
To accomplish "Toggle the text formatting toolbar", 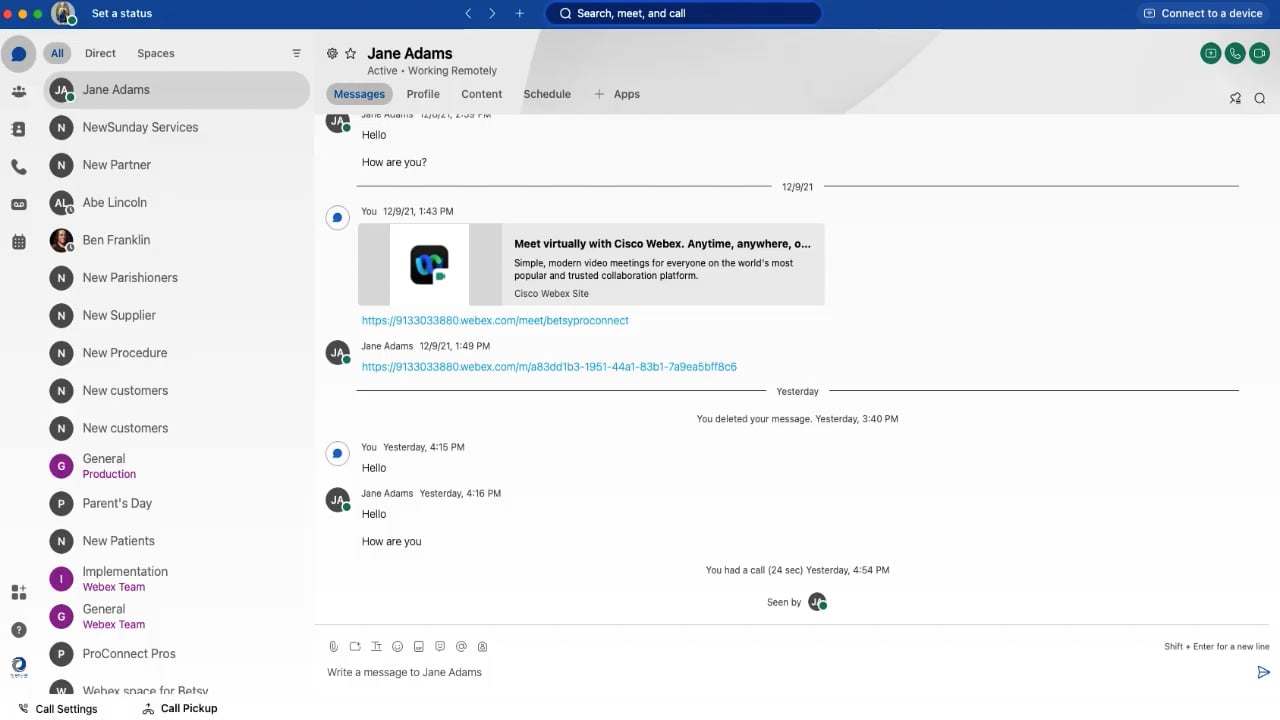I will click(376, 647).
